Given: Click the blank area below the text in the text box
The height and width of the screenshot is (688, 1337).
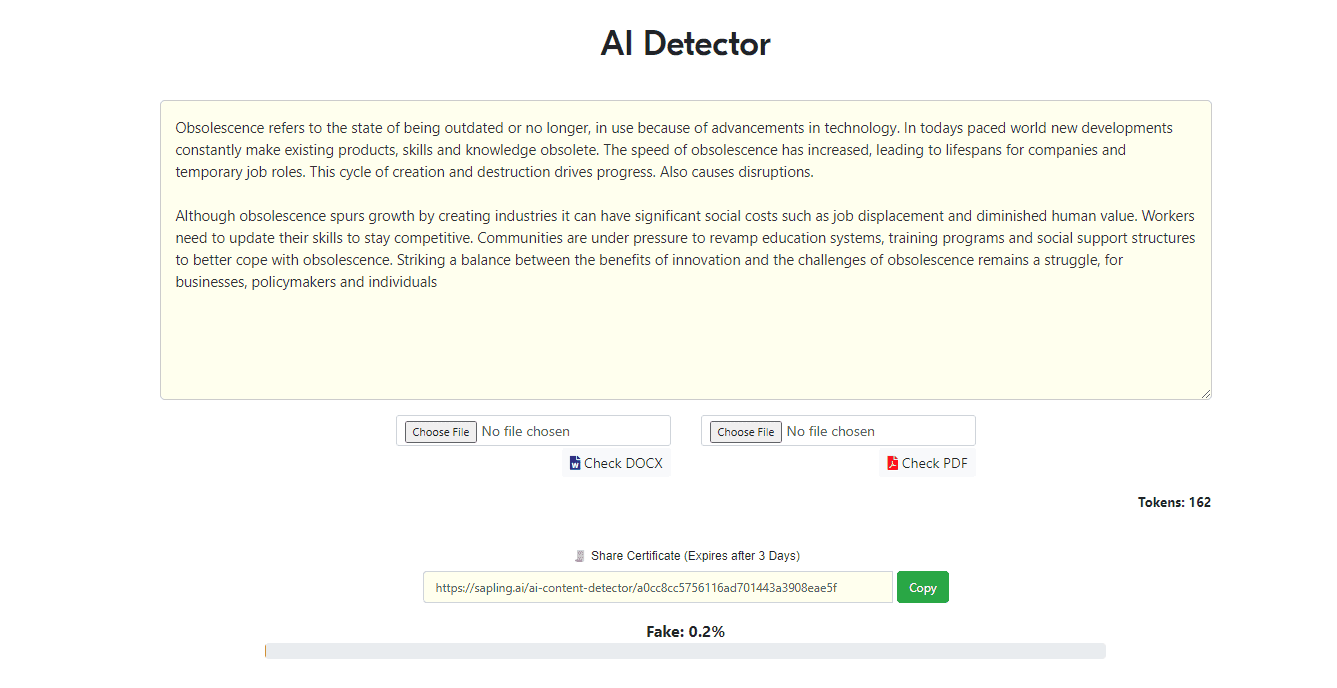Looking at the screenshot, I should [x=685, y=345].
